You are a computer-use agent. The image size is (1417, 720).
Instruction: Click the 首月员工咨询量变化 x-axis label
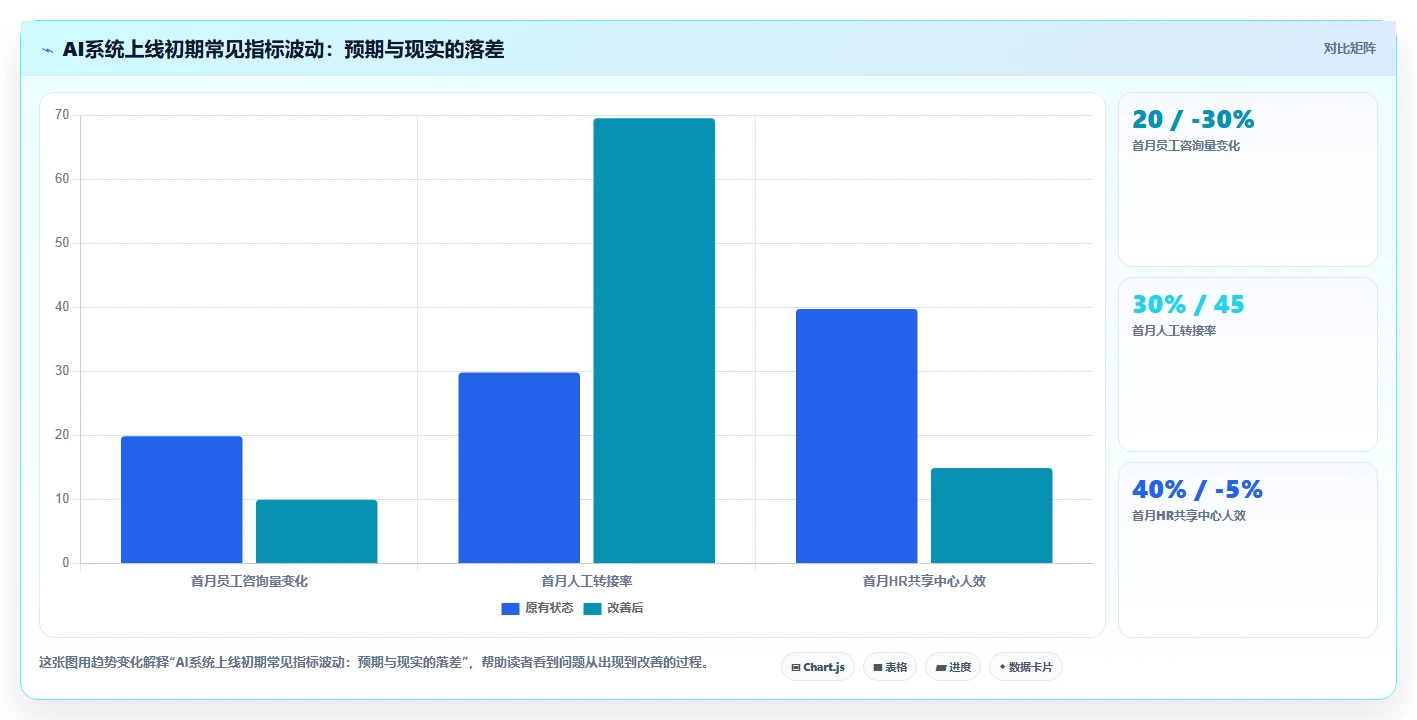click(249, 581)
